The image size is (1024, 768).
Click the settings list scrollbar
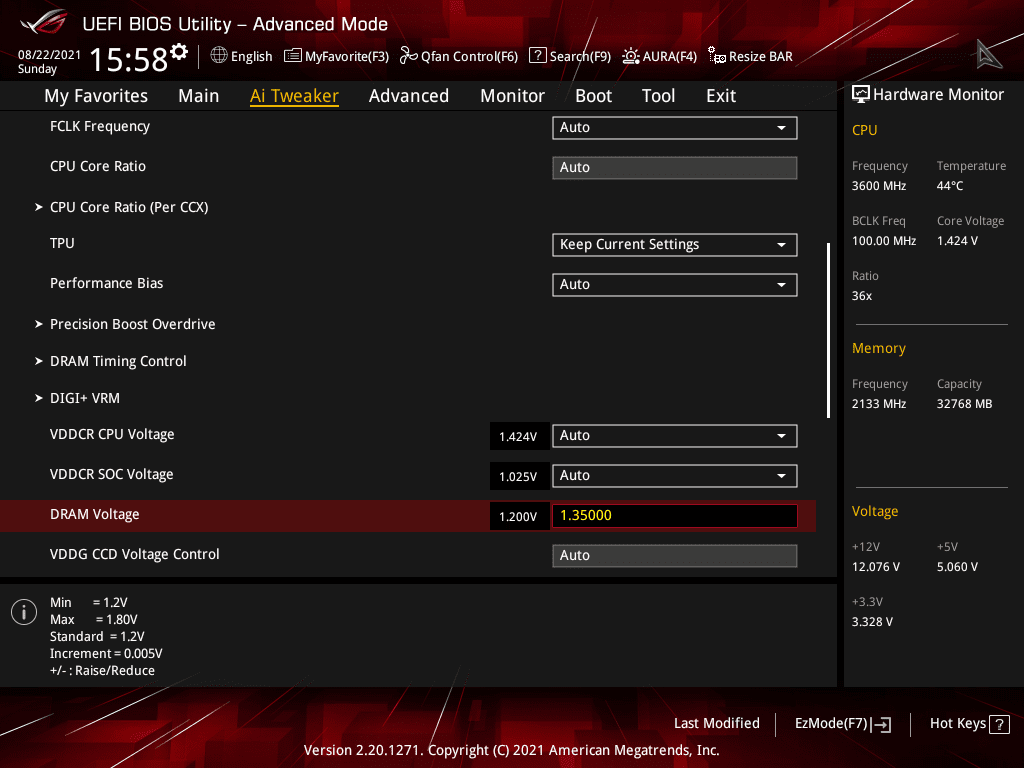click(x=828, y=330)
